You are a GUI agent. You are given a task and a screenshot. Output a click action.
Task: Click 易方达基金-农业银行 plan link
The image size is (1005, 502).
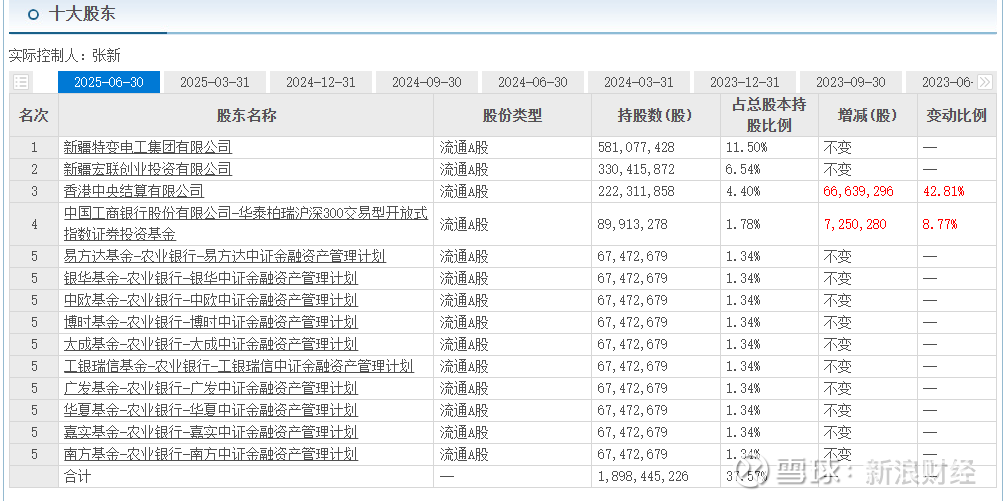click(224, 256)
